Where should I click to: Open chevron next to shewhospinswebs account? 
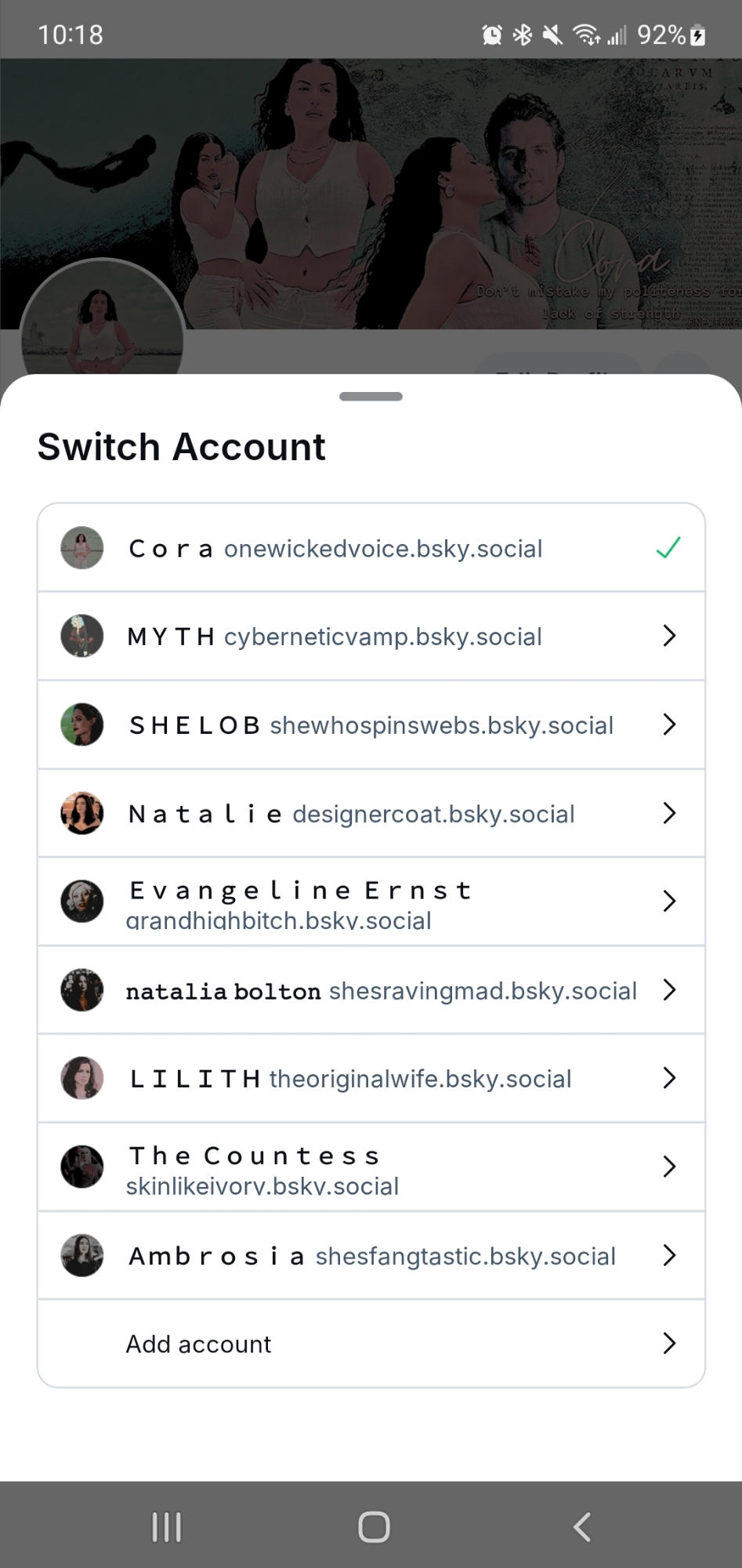coord(669,724)
